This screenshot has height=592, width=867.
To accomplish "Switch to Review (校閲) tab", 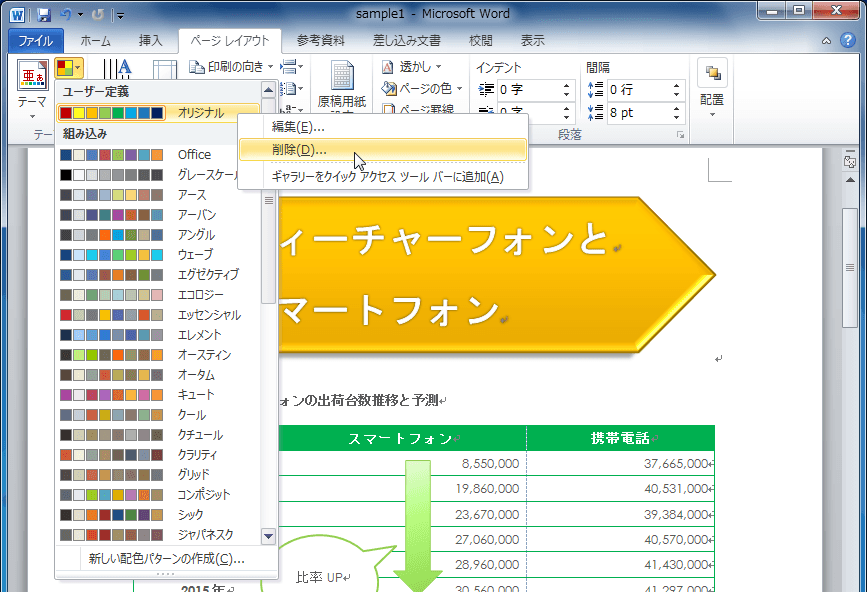I will tap(480, 41).
